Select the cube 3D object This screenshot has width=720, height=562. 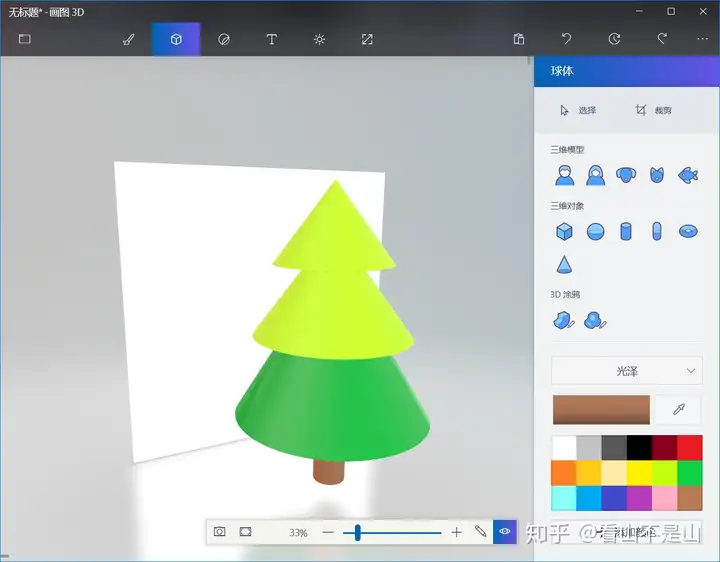click(564, 231)
